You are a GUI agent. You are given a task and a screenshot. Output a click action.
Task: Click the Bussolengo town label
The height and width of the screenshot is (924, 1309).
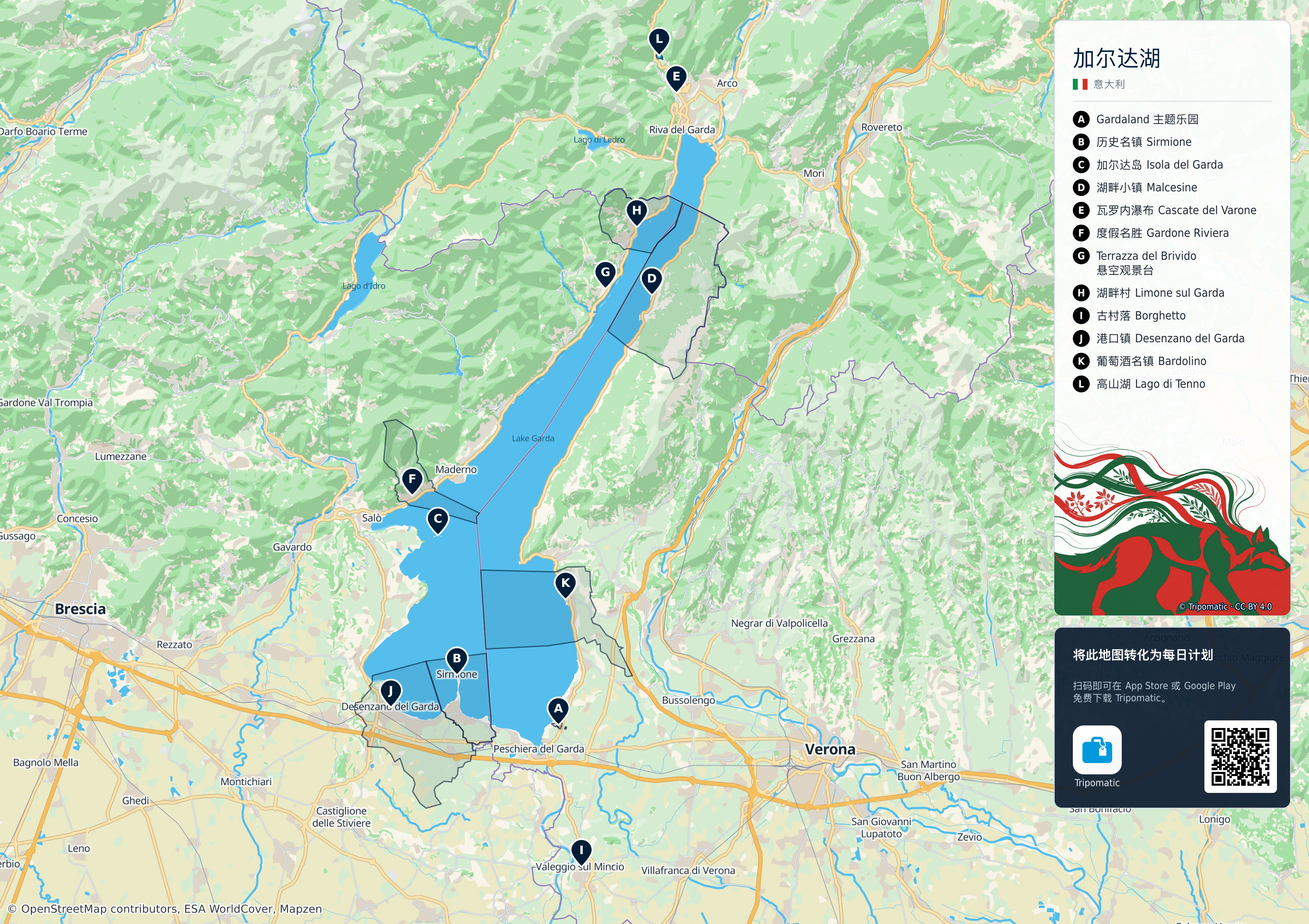(688, 700)
